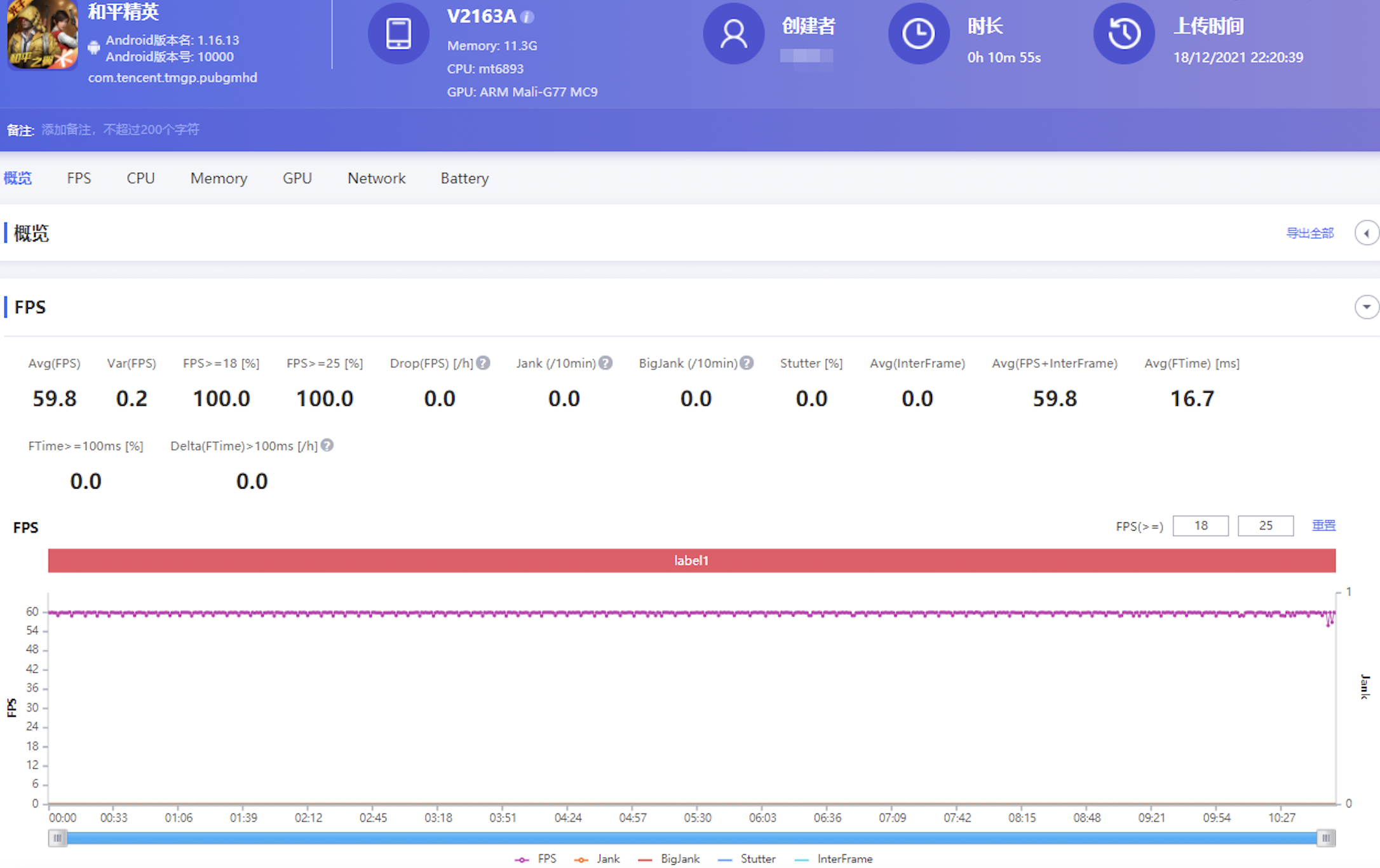This screenshot has width=1380, height=868.
Task: Open help for Jank (/10min) metric
Action: (605, 363)
